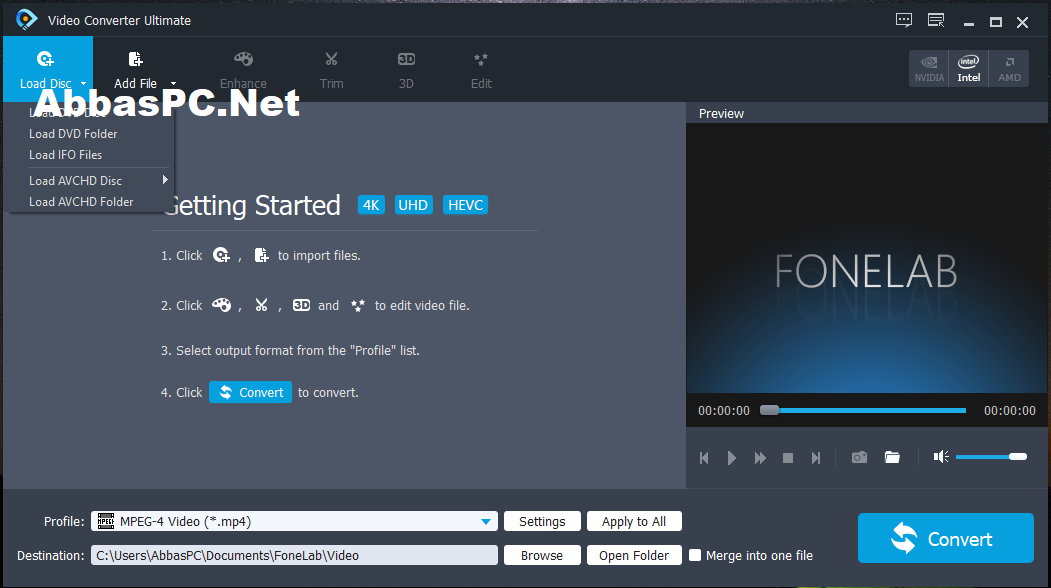Screen dimensions: 1051x588
Task: Toggle AMD hardware acceleration
Action: coord(1009,68)
